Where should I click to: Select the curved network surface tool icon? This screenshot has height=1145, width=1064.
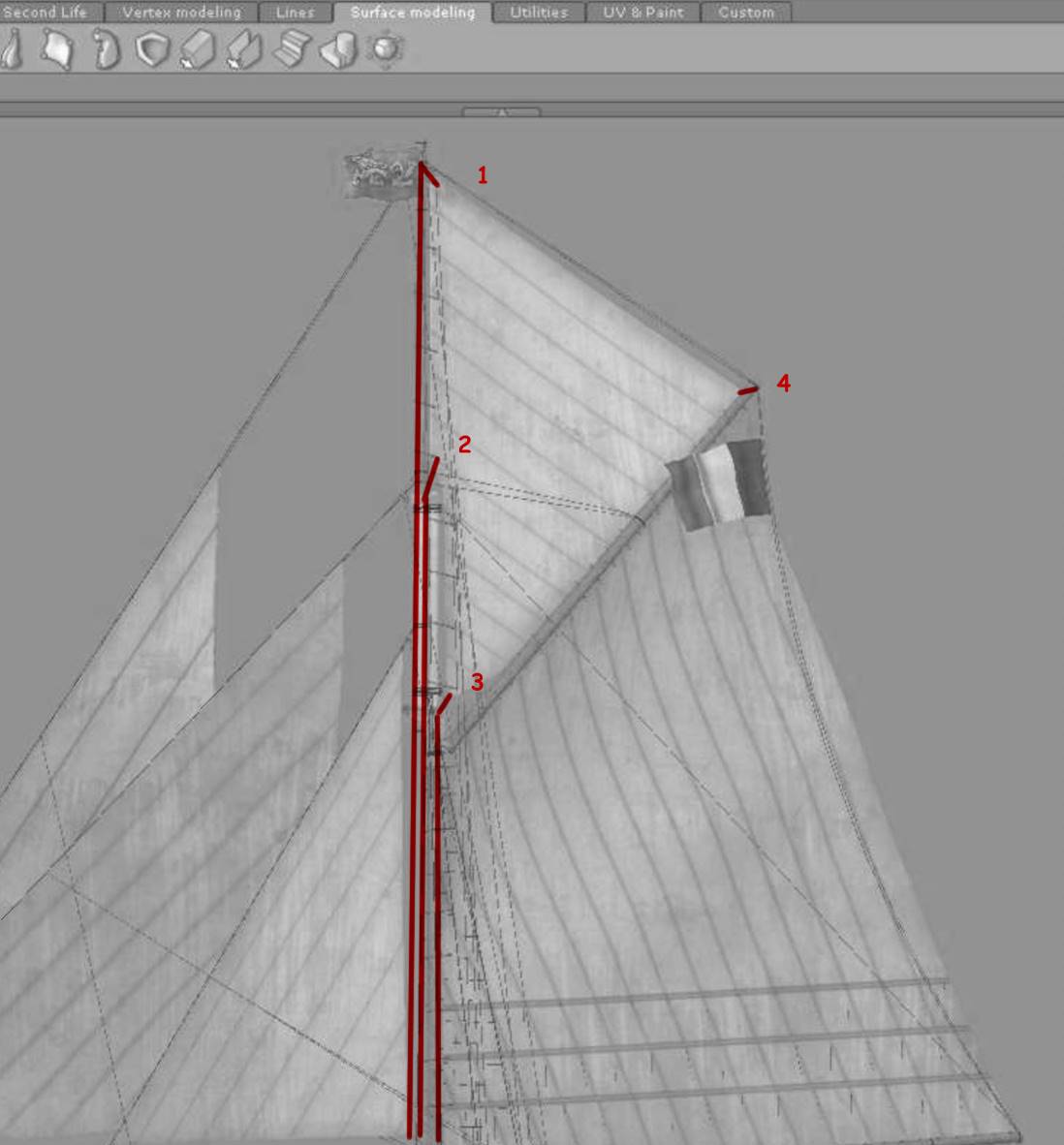click(x=107, y=49)
